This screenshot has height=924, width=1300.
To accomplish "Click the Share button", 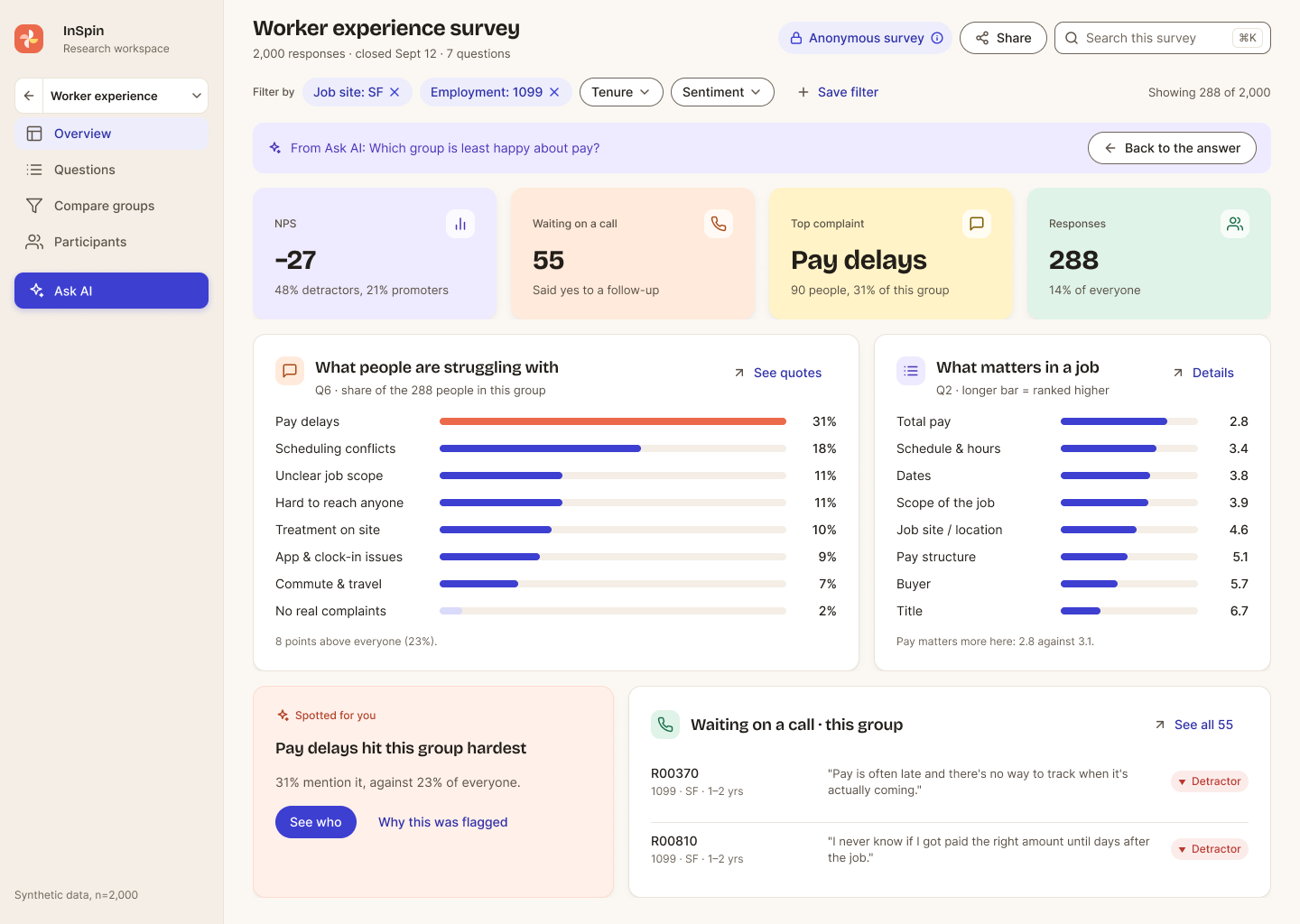I will coord(1003,38).
